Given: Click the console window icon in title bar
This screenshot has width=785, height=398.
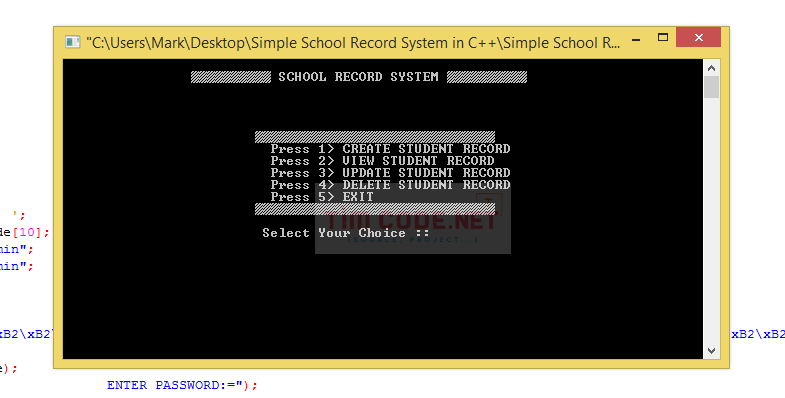Looking at the screenshot, I should (x=73, y=42).
